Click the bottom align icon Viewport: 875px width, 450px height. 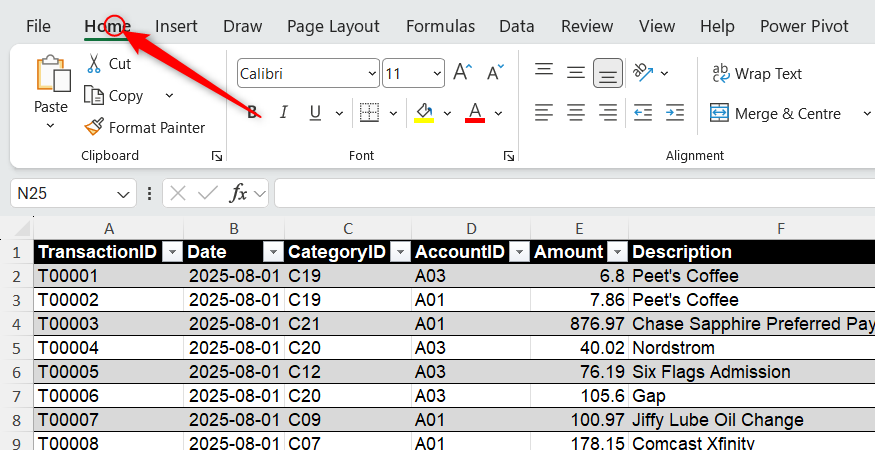[x=608, y=73]
